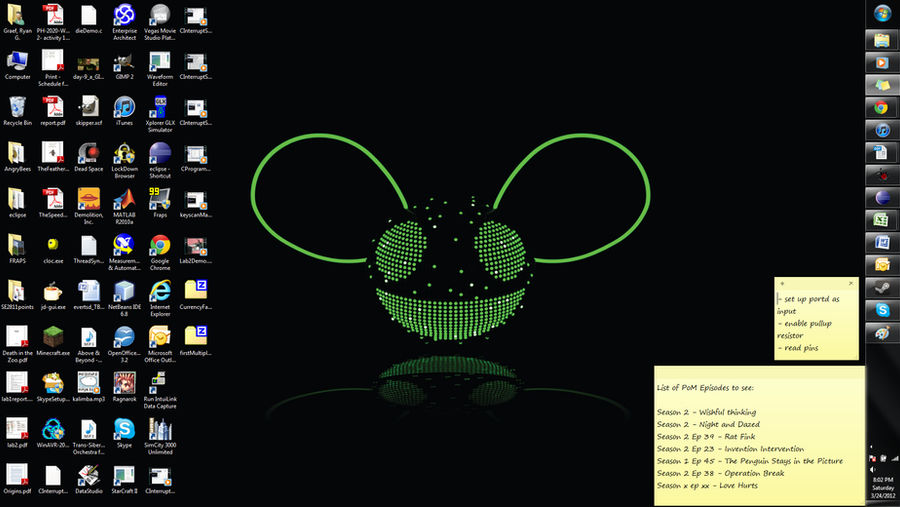Select the MATLAB R2010a desktop icon
This screenshot has height=507, width=900.
(124, 206)
